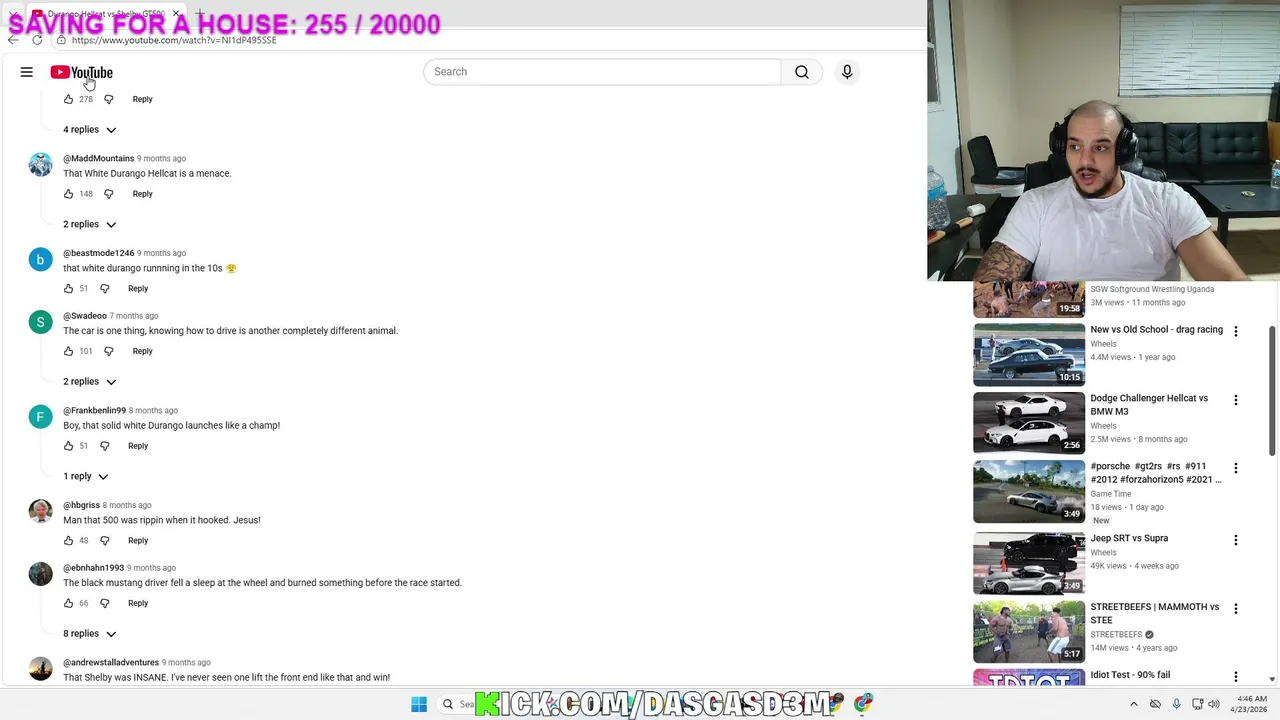Open options for STREETBEEFS MAMMOTH video

tap(1235, 608)
